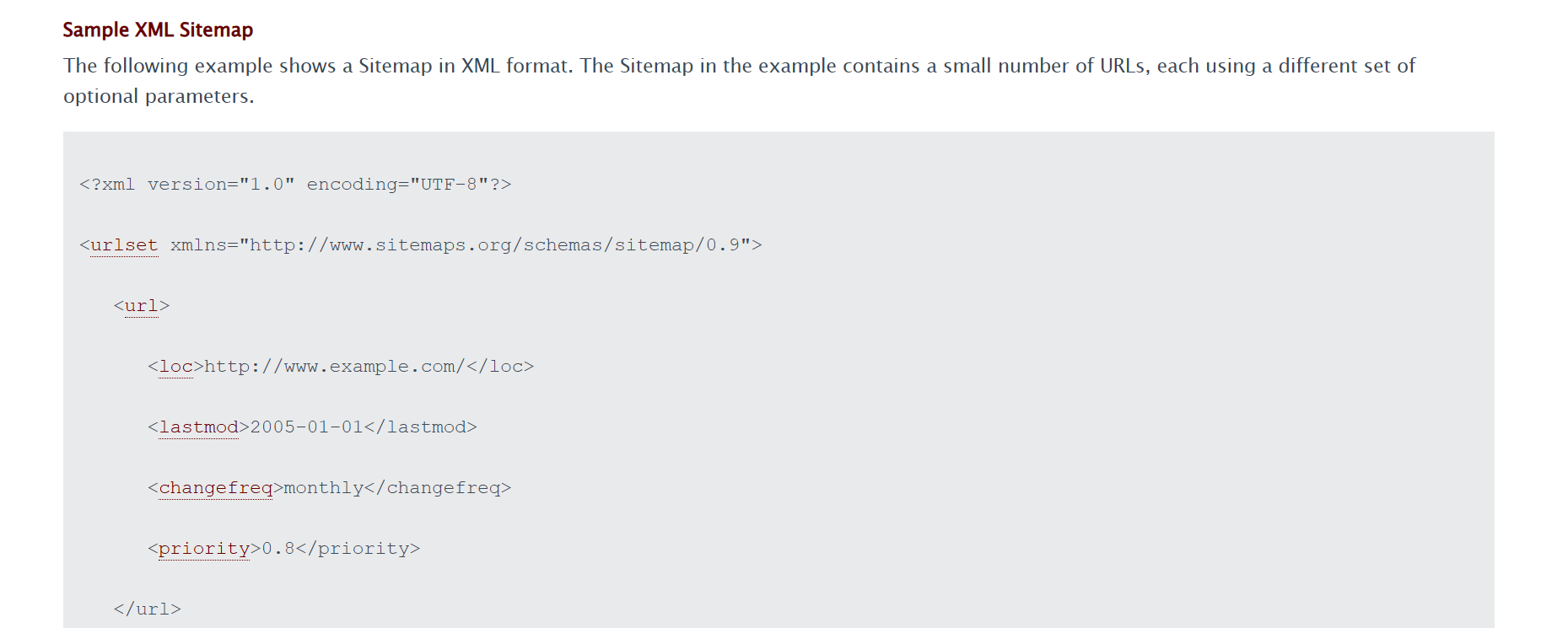
Task: Click the closing </changefreq> tag
Action: pyautogui.click(x=438, y=488)
